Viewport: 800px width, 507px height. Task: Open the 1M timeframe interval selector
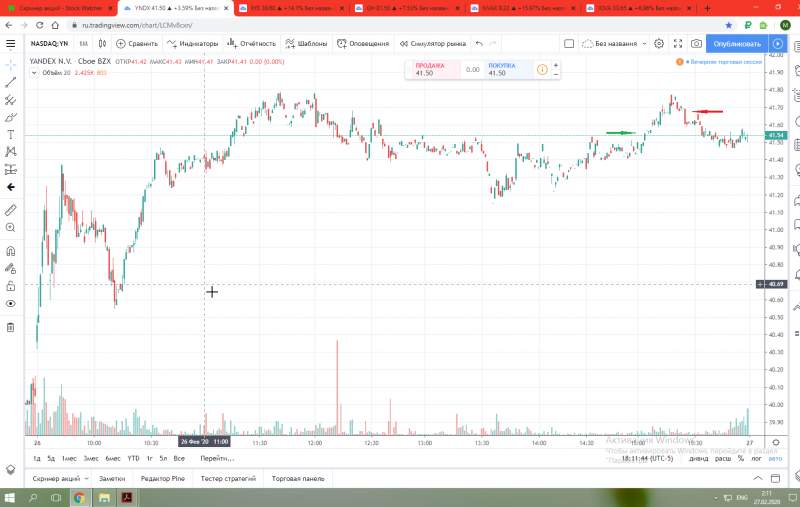tap(84, 44)
